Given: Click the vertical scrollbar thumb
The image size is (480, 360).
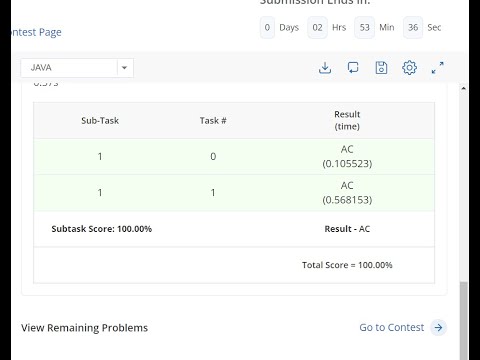Looking at the screenshot, I should click(463, 321).
